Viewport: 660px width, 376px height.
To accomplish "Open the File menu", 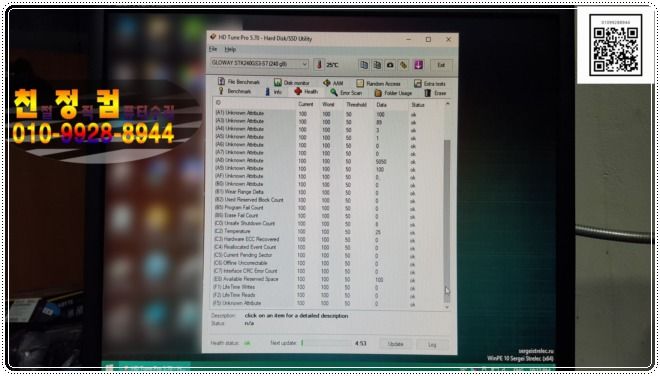I will 213,49.
